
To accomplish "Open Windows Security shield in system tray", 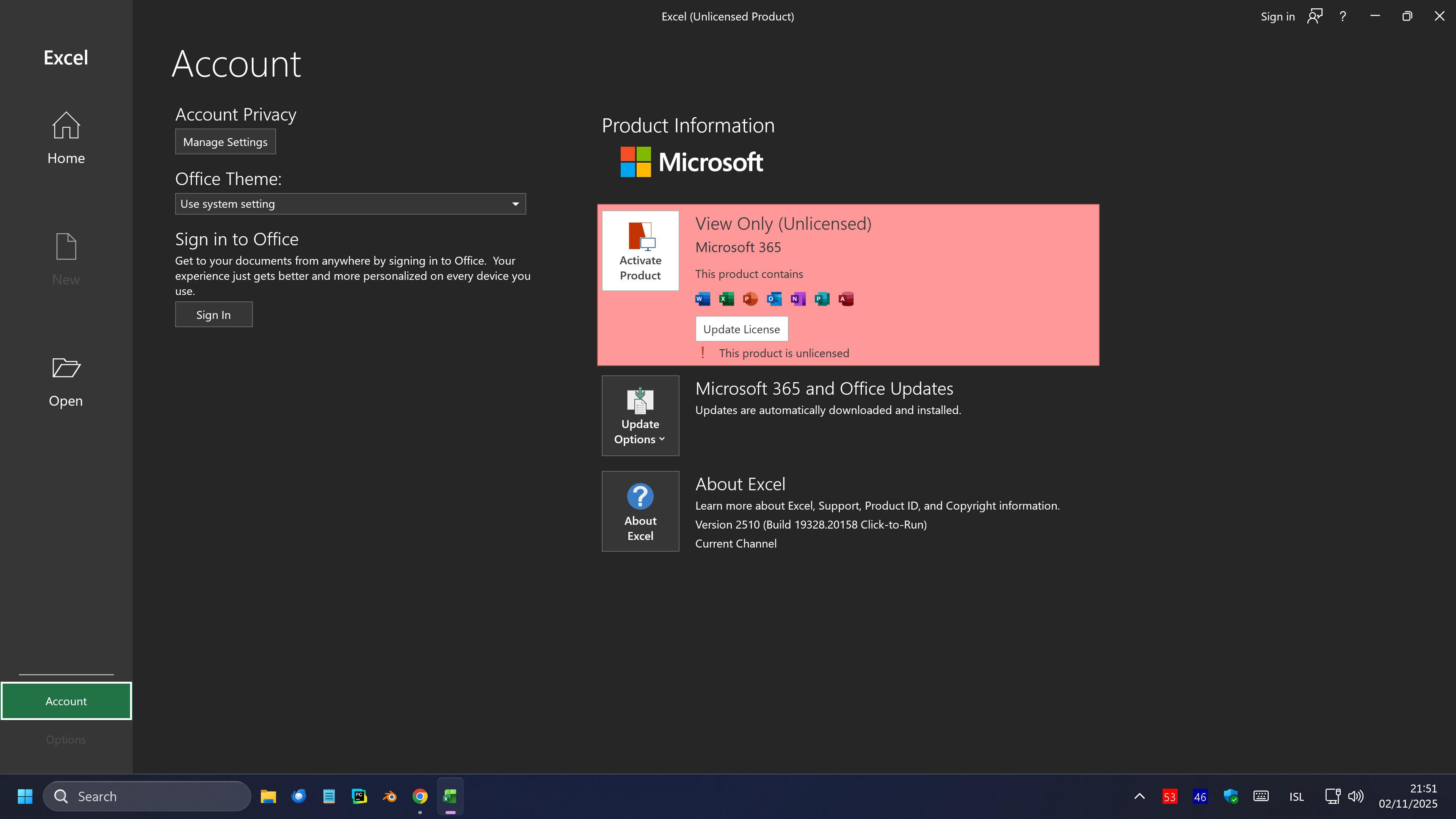I will click(x=1230, y=796).
